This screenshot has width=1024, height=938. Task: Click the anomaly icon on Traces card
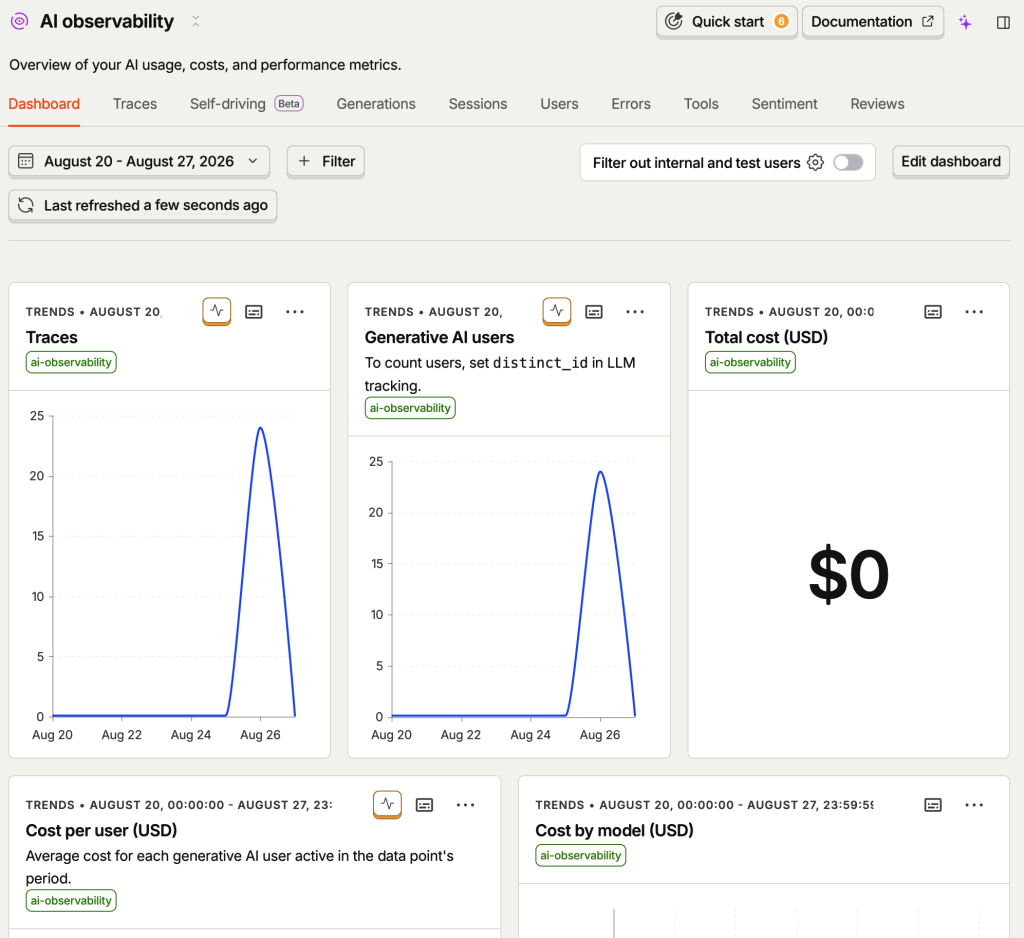coord(217,312)
